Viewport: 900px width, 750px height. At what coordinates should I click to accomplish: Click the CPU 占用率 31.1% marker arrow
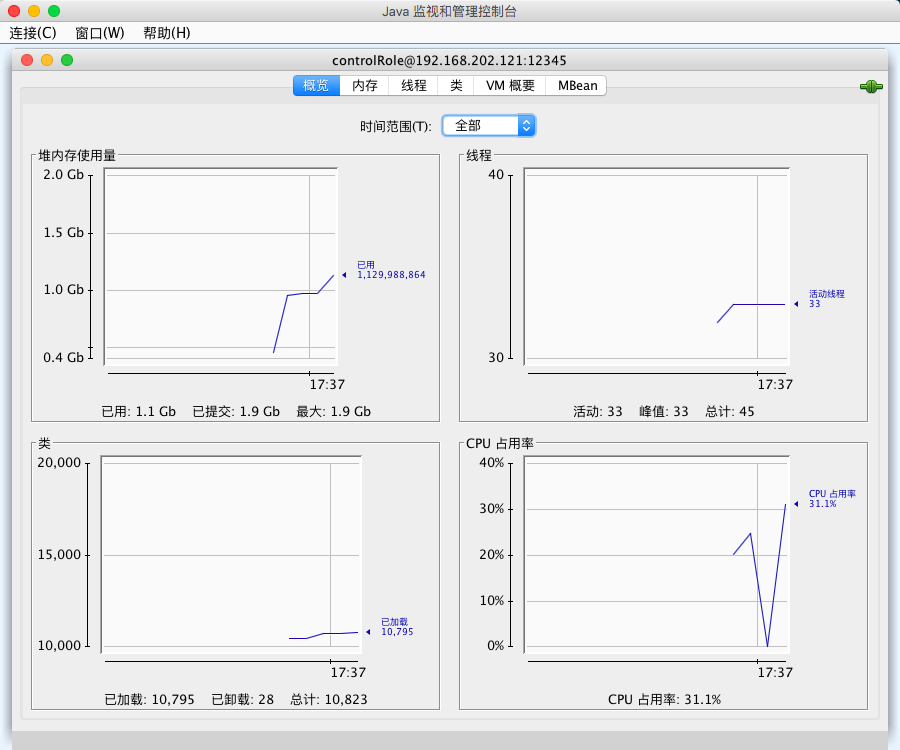(796, 504)
